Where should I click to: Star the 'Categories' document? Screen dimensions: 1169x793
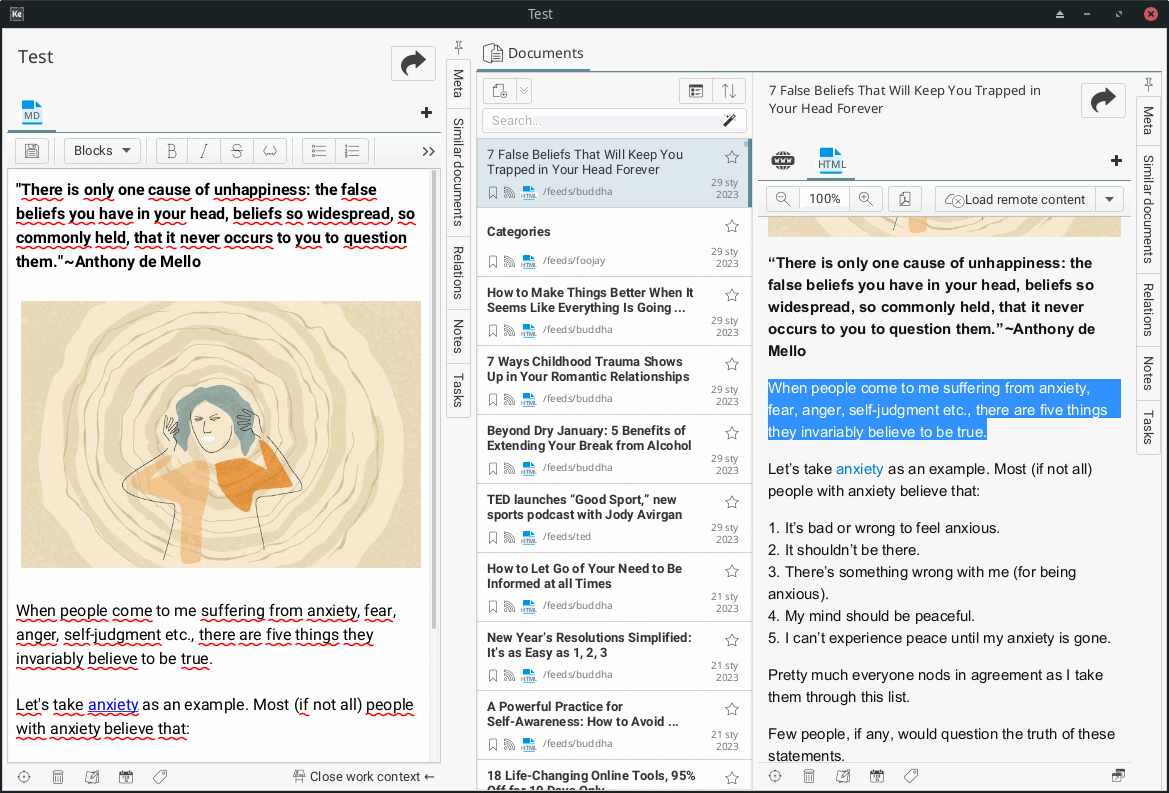click(x=732, y=226)
